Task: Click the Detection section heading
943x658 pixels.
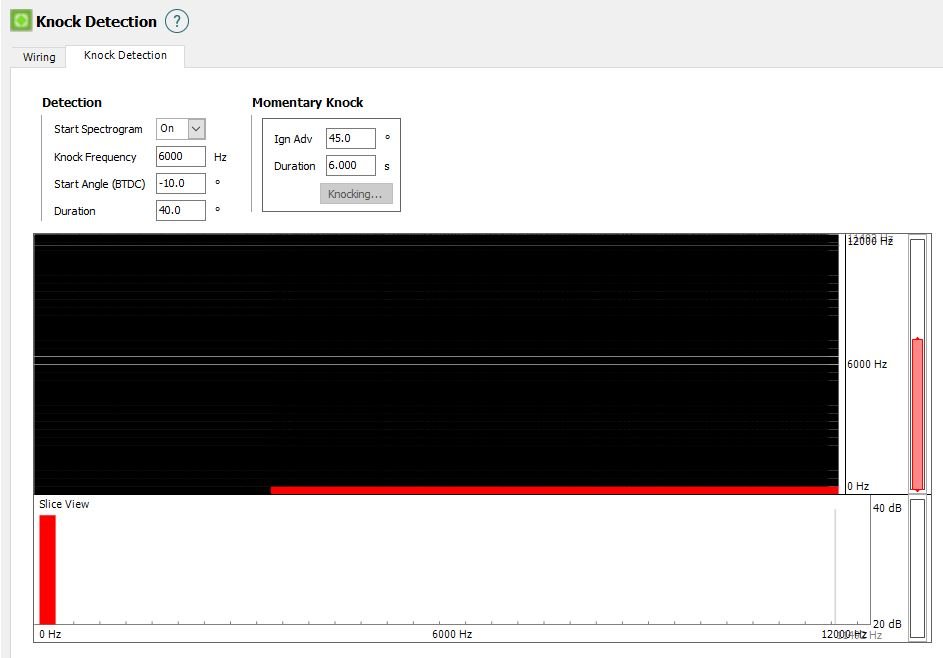Action: click(72, 102)
